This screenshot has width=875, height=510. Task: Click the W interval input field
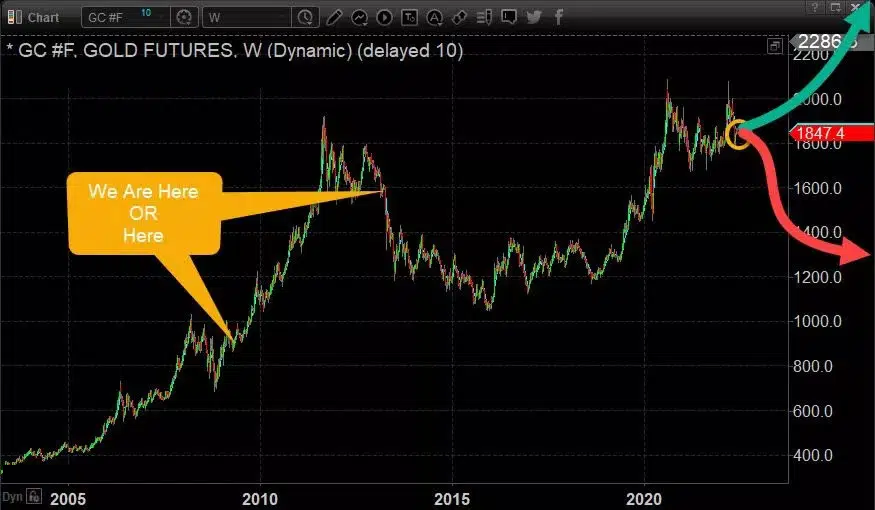[x=247, y=17]
